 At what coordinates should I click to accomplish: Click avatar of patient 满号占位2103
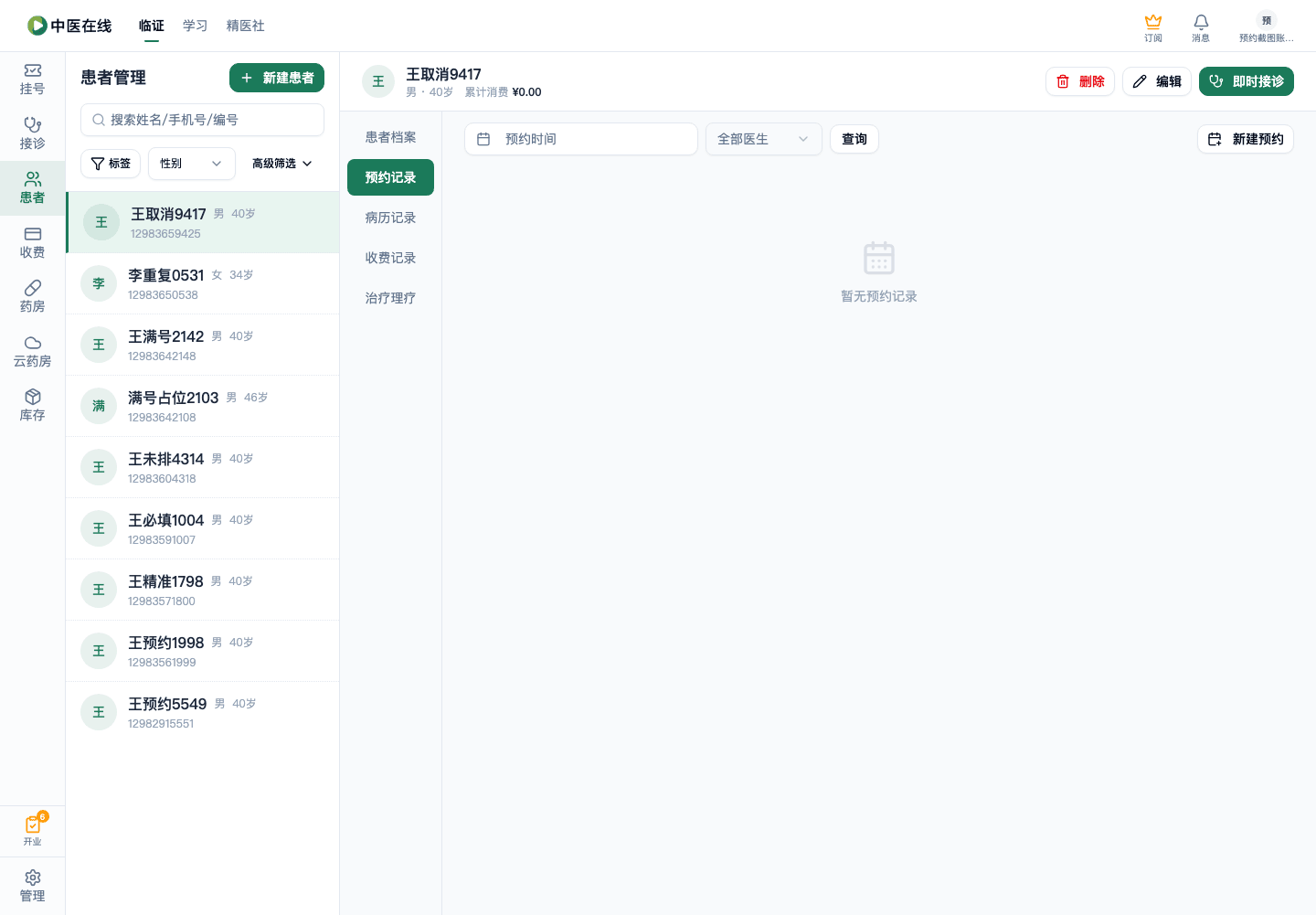coord(99,406)
